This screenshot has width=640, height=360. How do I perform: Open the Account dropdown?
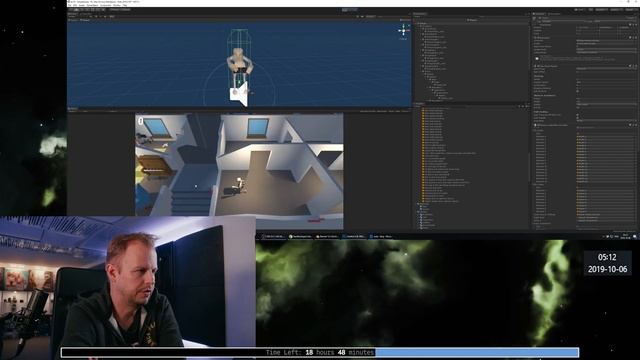click(x=602, y=9)
